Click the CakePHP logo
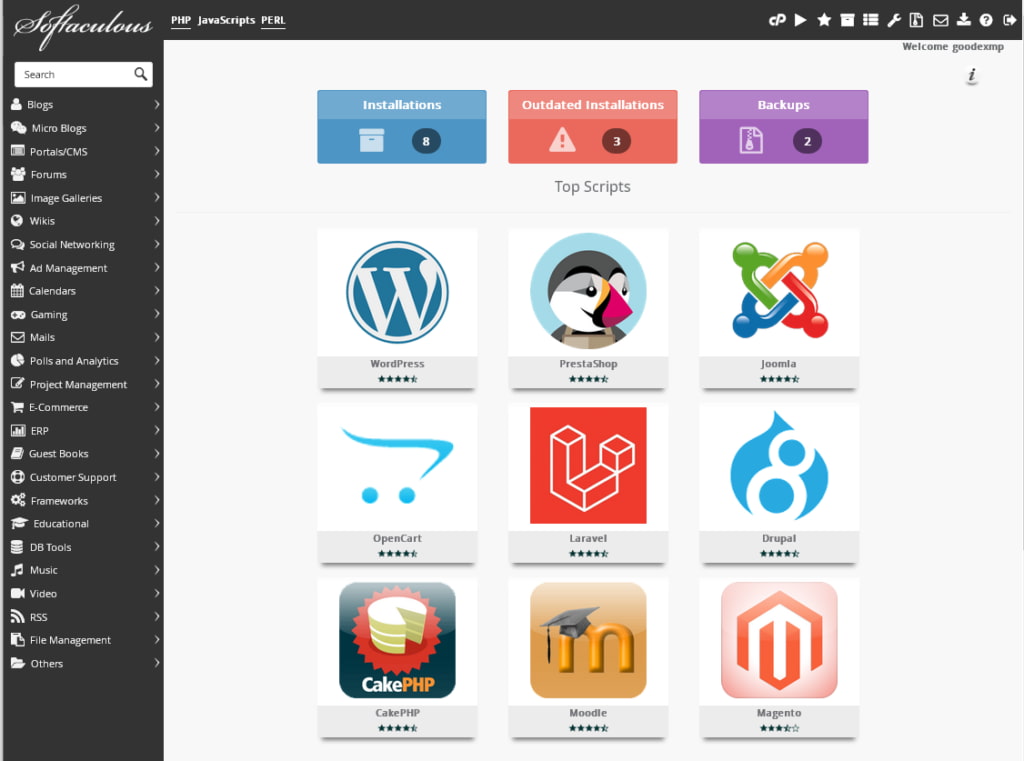The image size is (1024, 761). click(397, 640)
